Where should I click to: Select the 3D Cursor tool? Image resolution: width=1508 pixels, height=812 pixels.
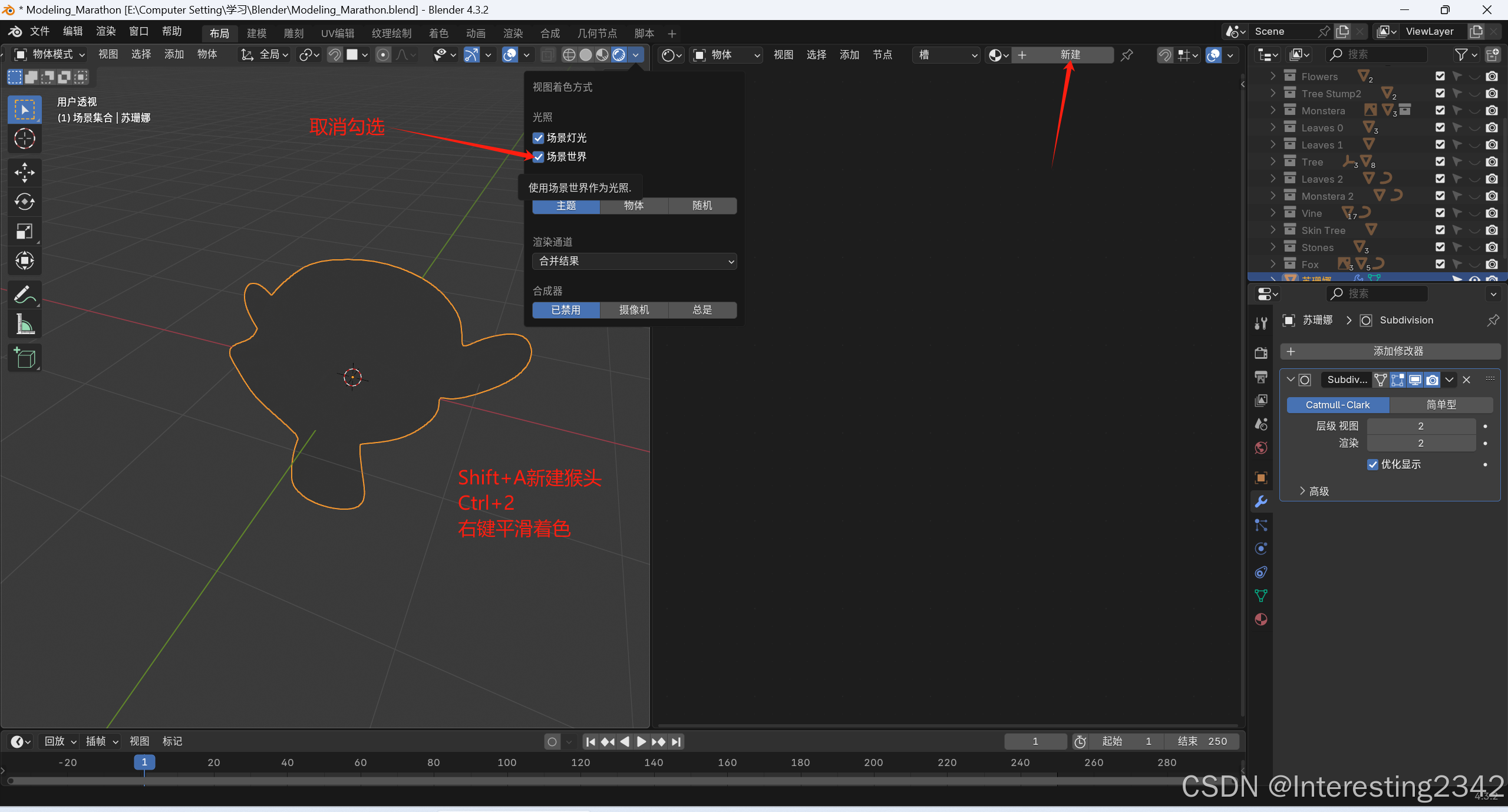tap(24, 139)
